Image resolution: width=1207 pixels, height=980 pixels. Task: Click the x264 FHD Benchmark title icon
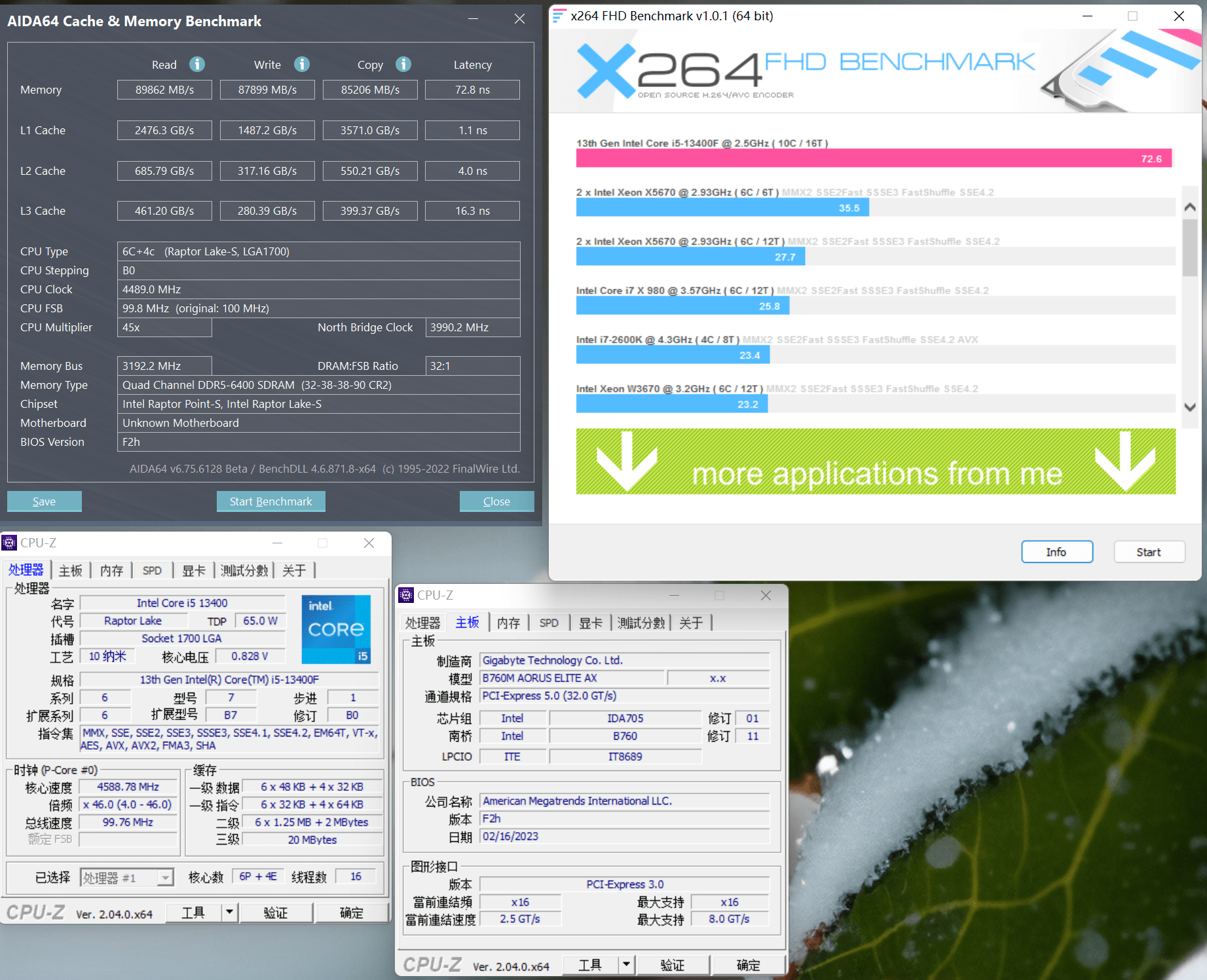click(x=559, y=16)
